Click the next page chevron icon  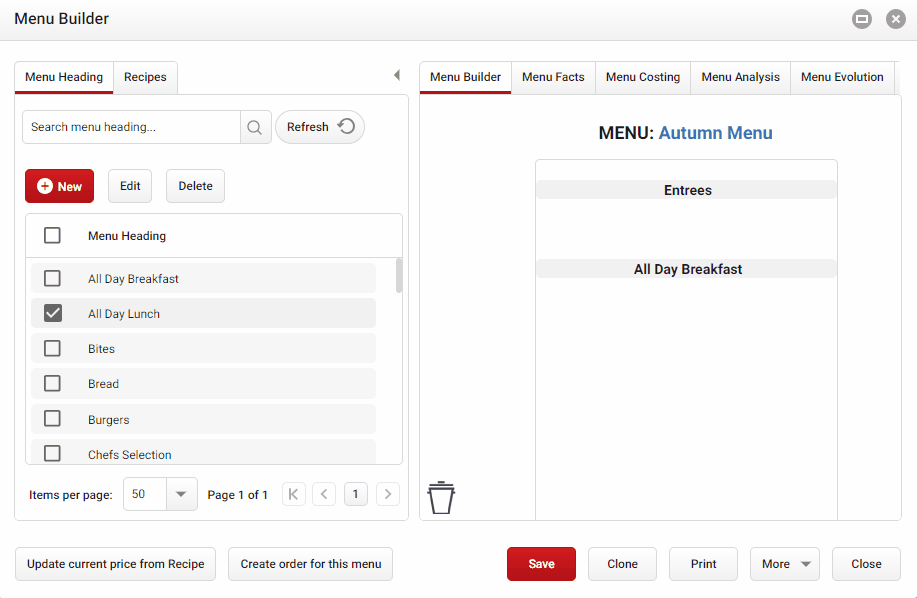click(x=388, y=494)
